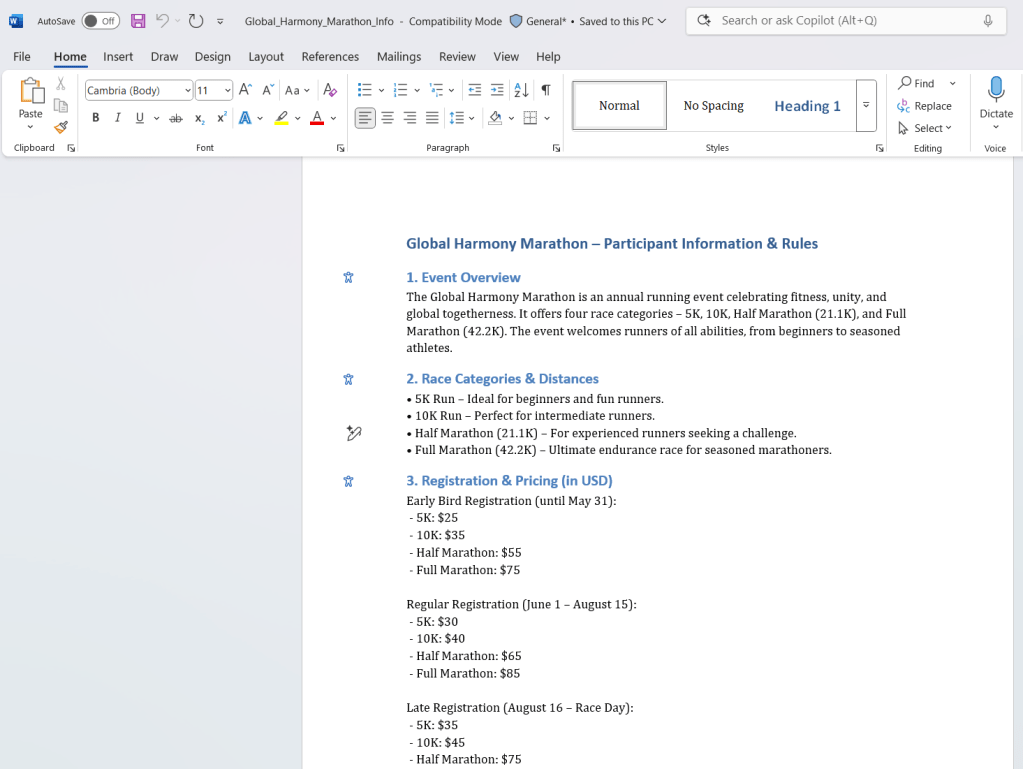
Task: Apply strikethrough formatting
Action: pyautogui.click(x=176, y=118)
